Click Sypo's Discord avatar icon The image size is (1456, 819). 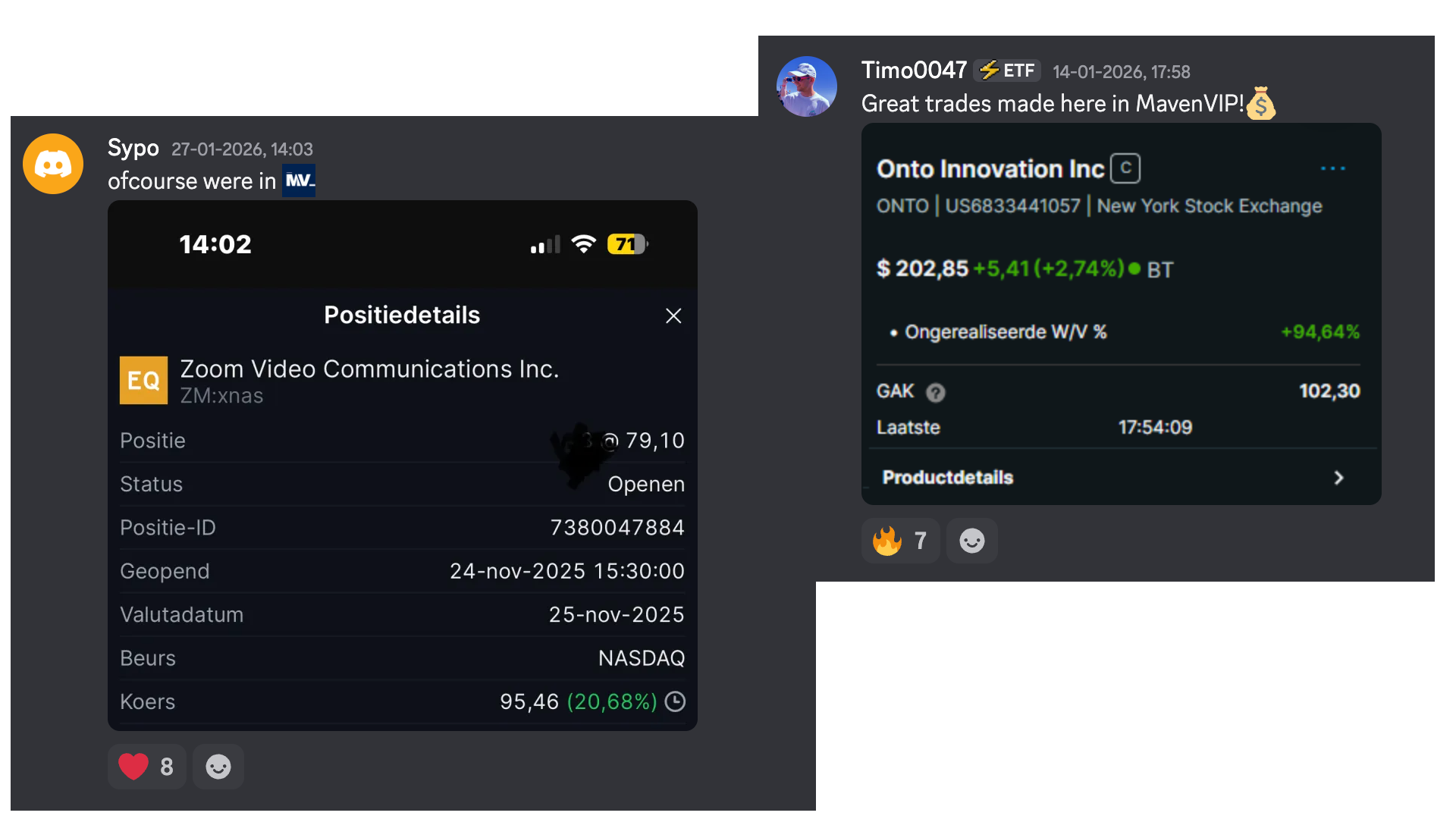coord(53,164)
